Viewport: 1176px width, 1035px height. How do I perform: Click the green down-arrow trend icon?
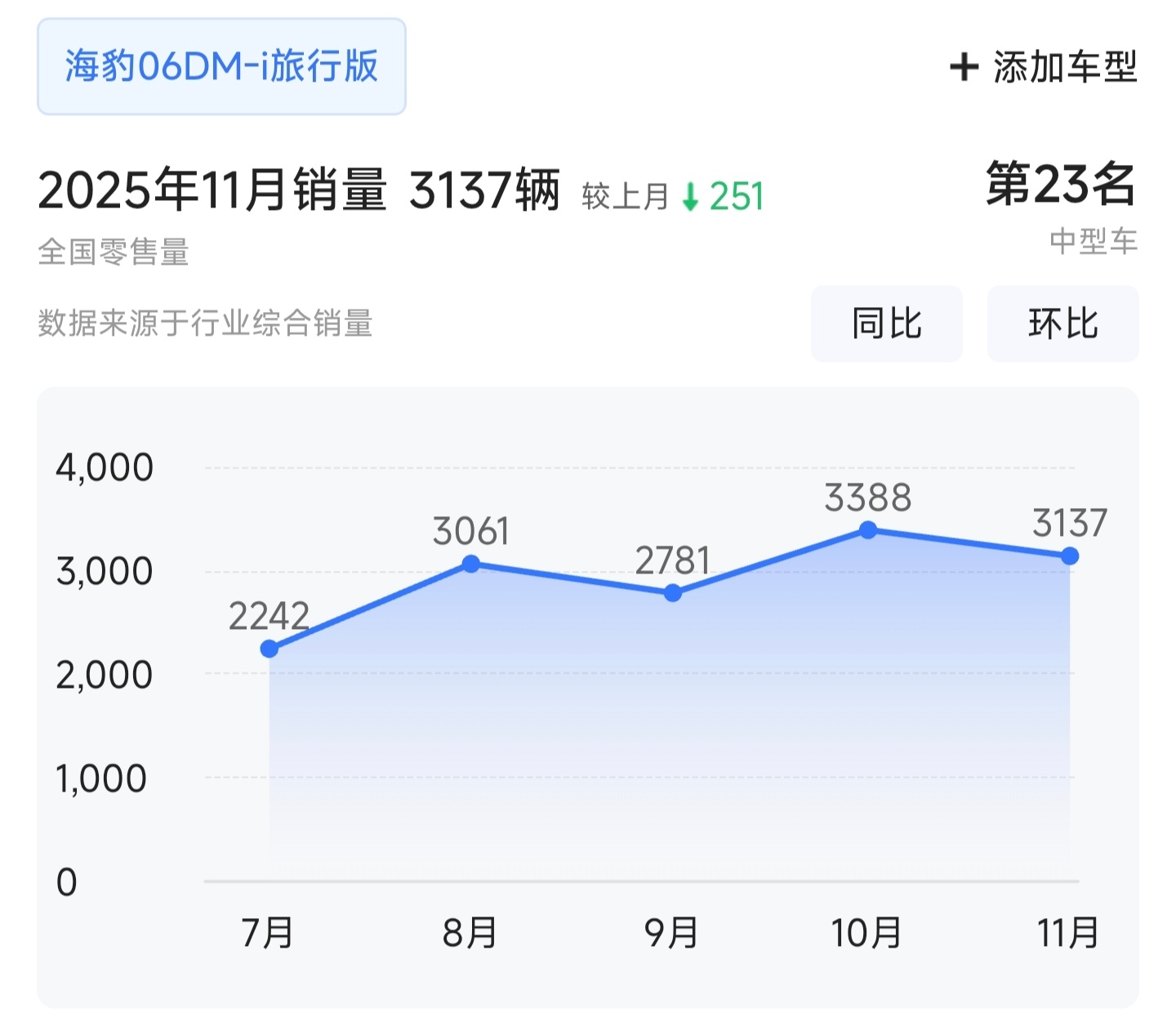tap(691, 197)
